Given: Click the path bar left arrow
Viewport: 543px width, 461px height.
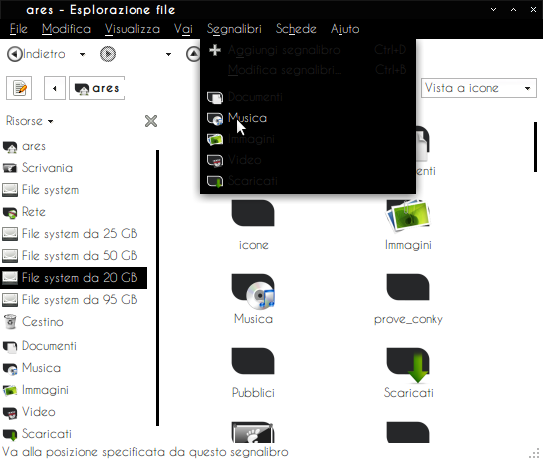Looking at the screenshot, I should 55,88.
